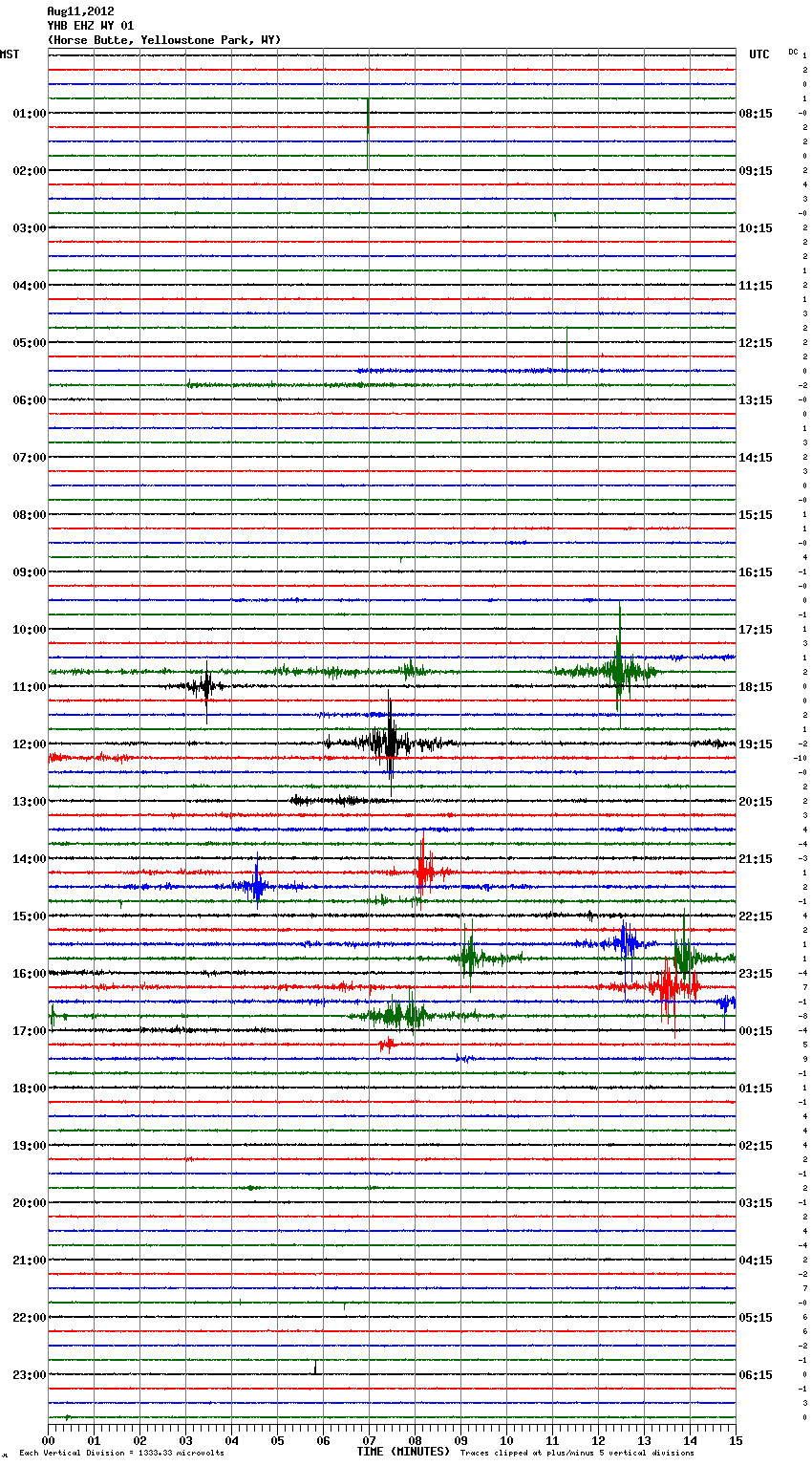
Task: Click minute axis tick label '12'
Action: (x=598, y=1440)
